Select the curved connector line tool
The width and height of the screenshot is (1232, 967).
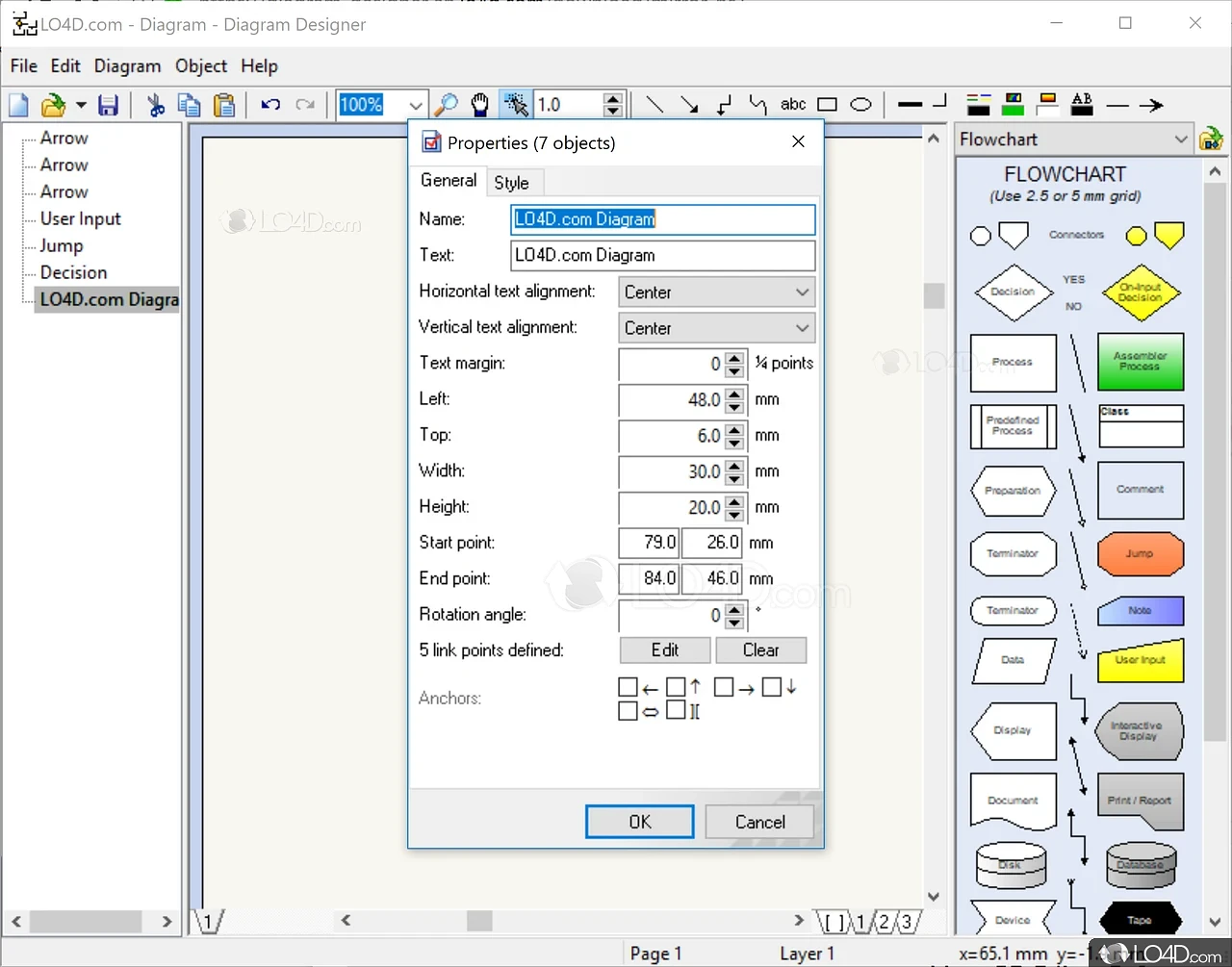click(758, 104)
